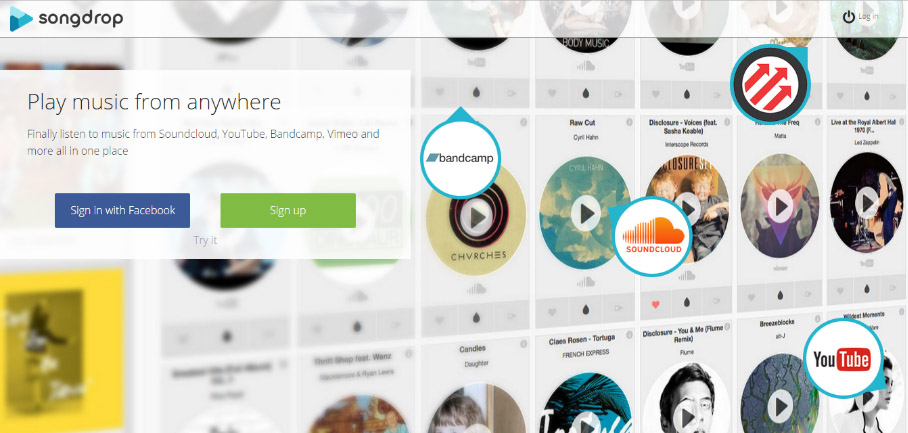Click share icon under Raw Cut card
This screenshot has height=433, width=908.
[620, 312]
